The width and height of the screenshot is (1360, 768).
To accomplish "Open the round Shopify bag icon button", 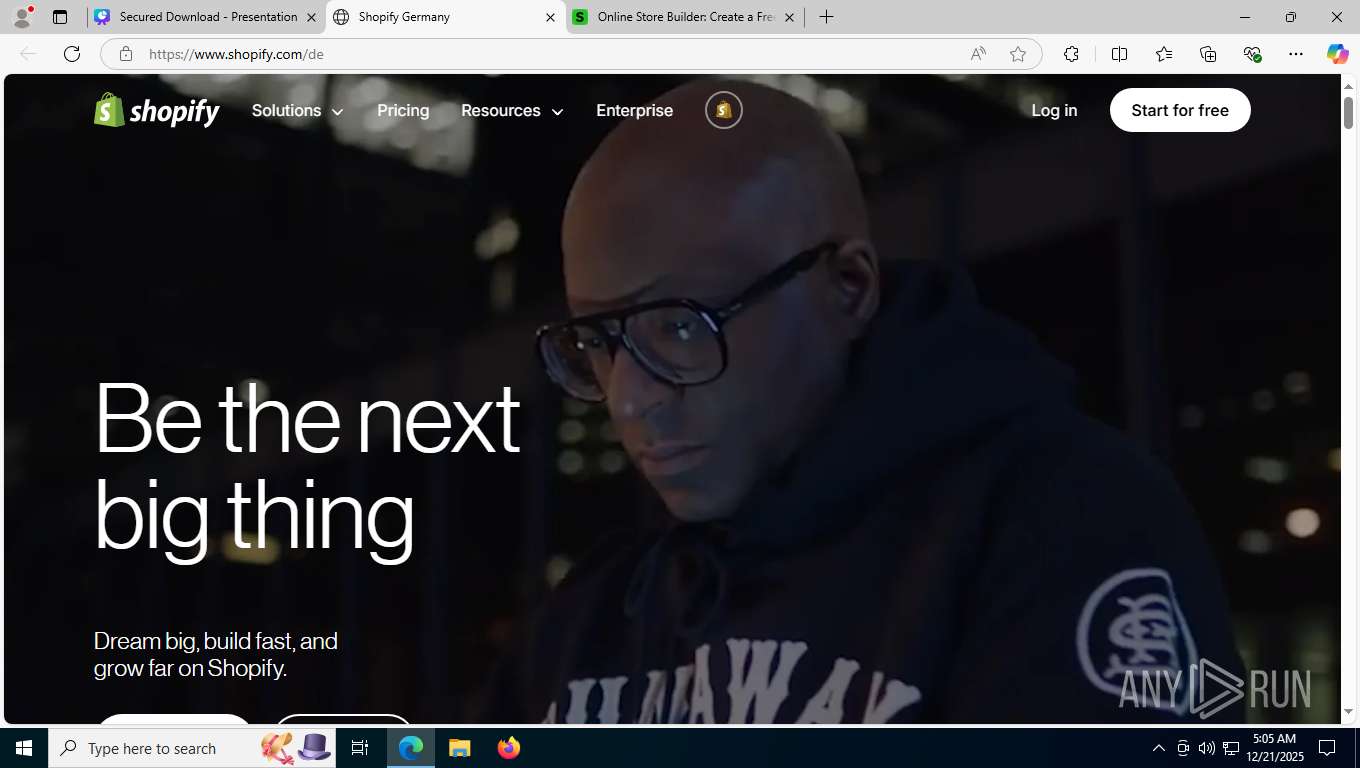I will [724, 110].
